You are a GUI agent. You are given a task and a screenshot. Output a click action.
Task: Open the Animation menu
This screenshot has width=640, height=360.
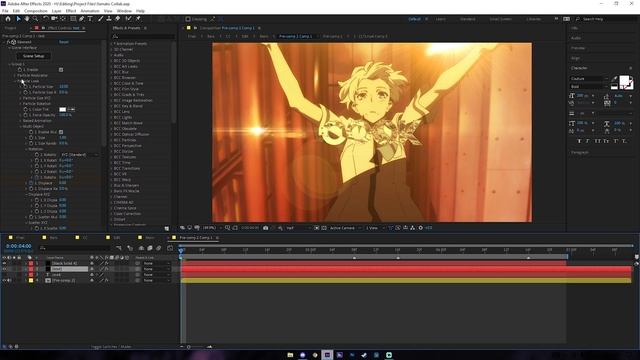tap(90, 11)
